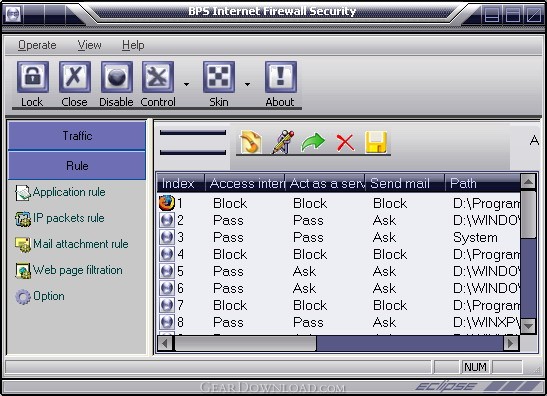Click the Close toolbar icon with X
The width and height of the screenshot is (547, 396).
point(75,77)
